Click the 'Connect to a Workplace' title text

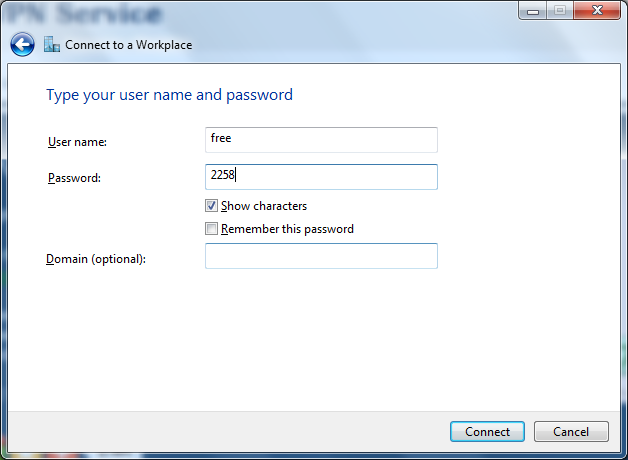[129, 45]
